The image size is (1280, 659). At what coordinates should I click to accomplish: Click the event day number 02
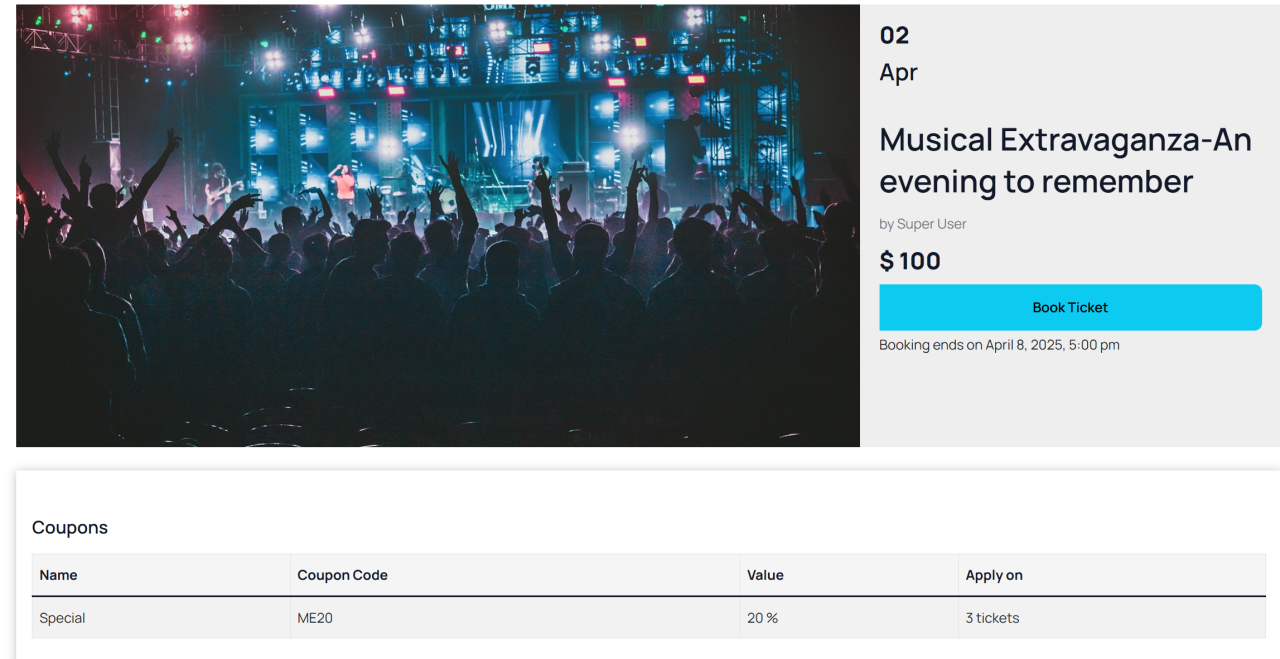pos(894,36)
